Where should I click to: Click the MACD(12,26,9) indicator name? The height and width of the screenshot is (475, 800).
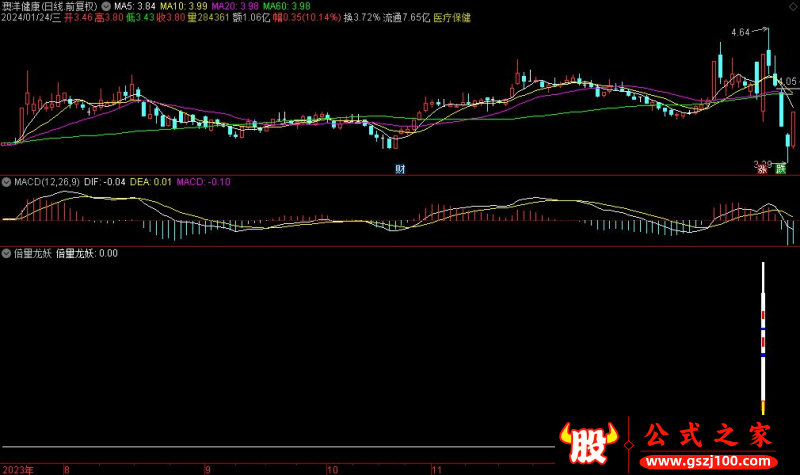[47, 182]
